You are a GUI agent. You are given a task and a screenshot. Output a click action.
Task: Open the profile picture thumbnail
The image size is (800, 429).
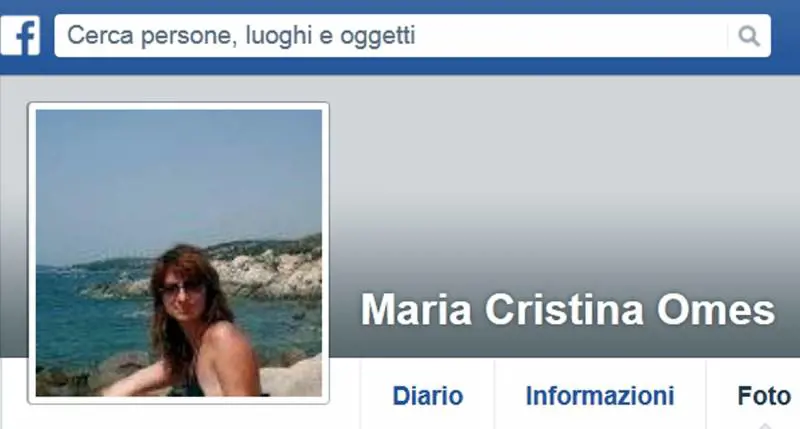pyautogui.click(x=179, y=253)
